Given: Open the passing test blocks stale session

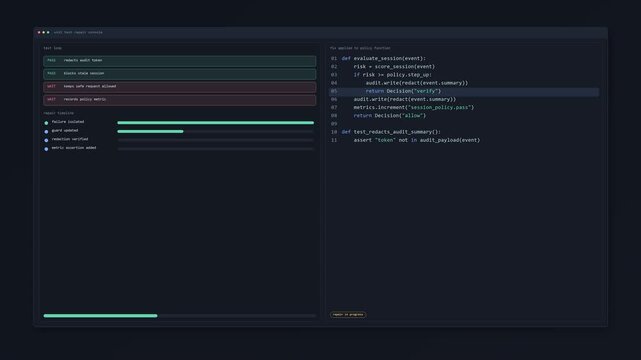Looking at the screenshot, I should click(x=179, y=74).
